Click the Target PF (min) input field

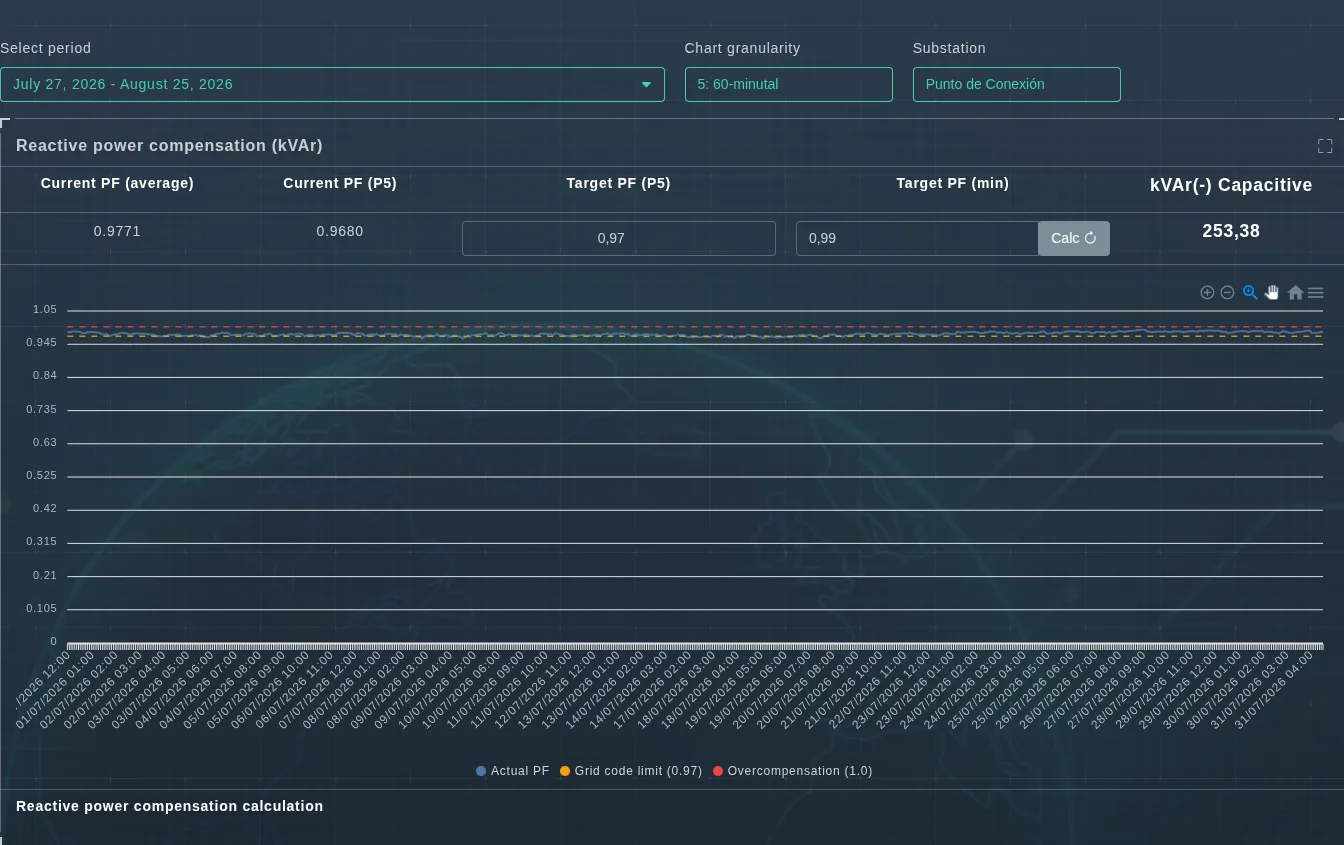pos(917,238)
